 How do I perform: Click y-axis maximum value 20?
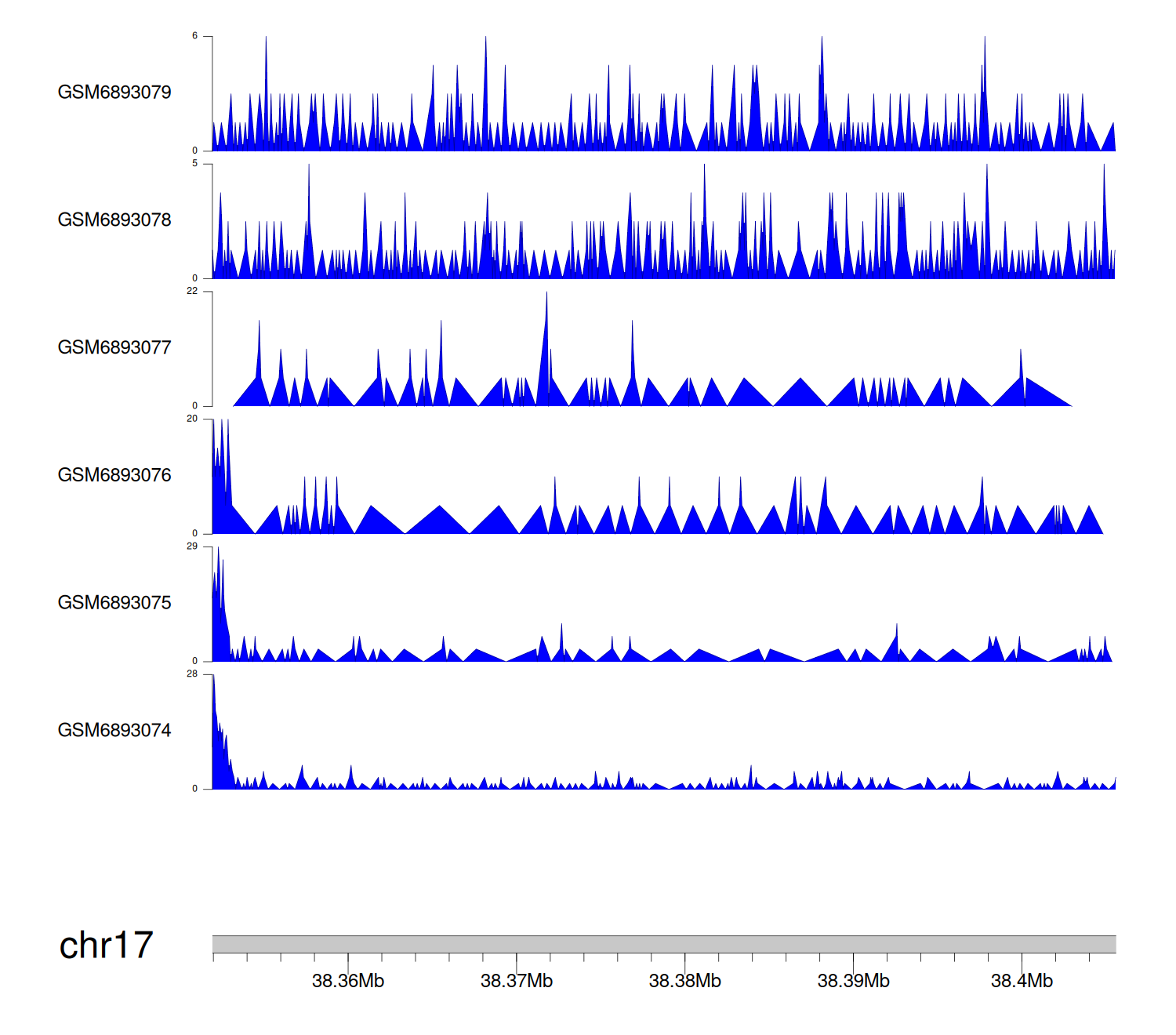pos(192,419)
